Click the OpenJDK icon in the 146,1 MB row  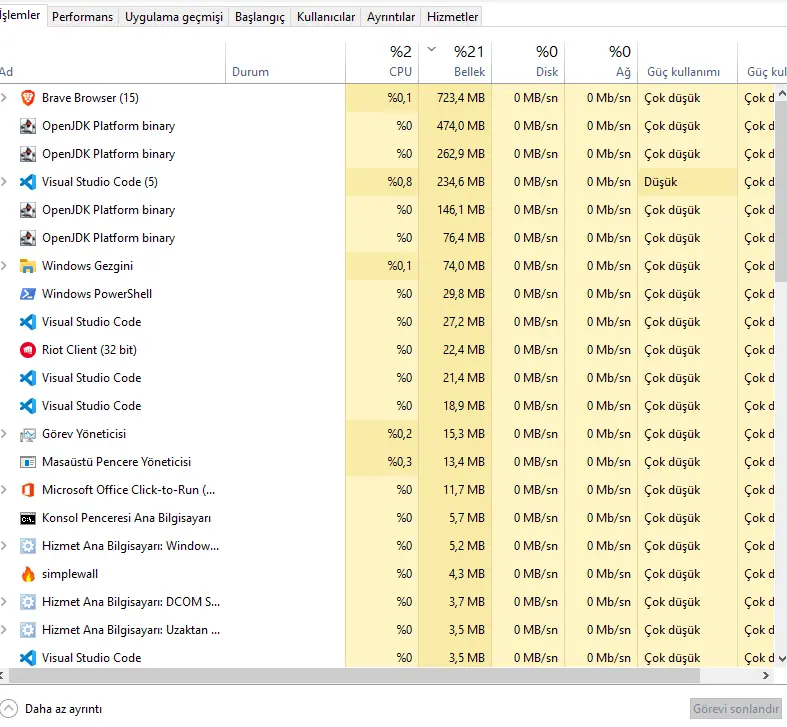coord(28,210)
